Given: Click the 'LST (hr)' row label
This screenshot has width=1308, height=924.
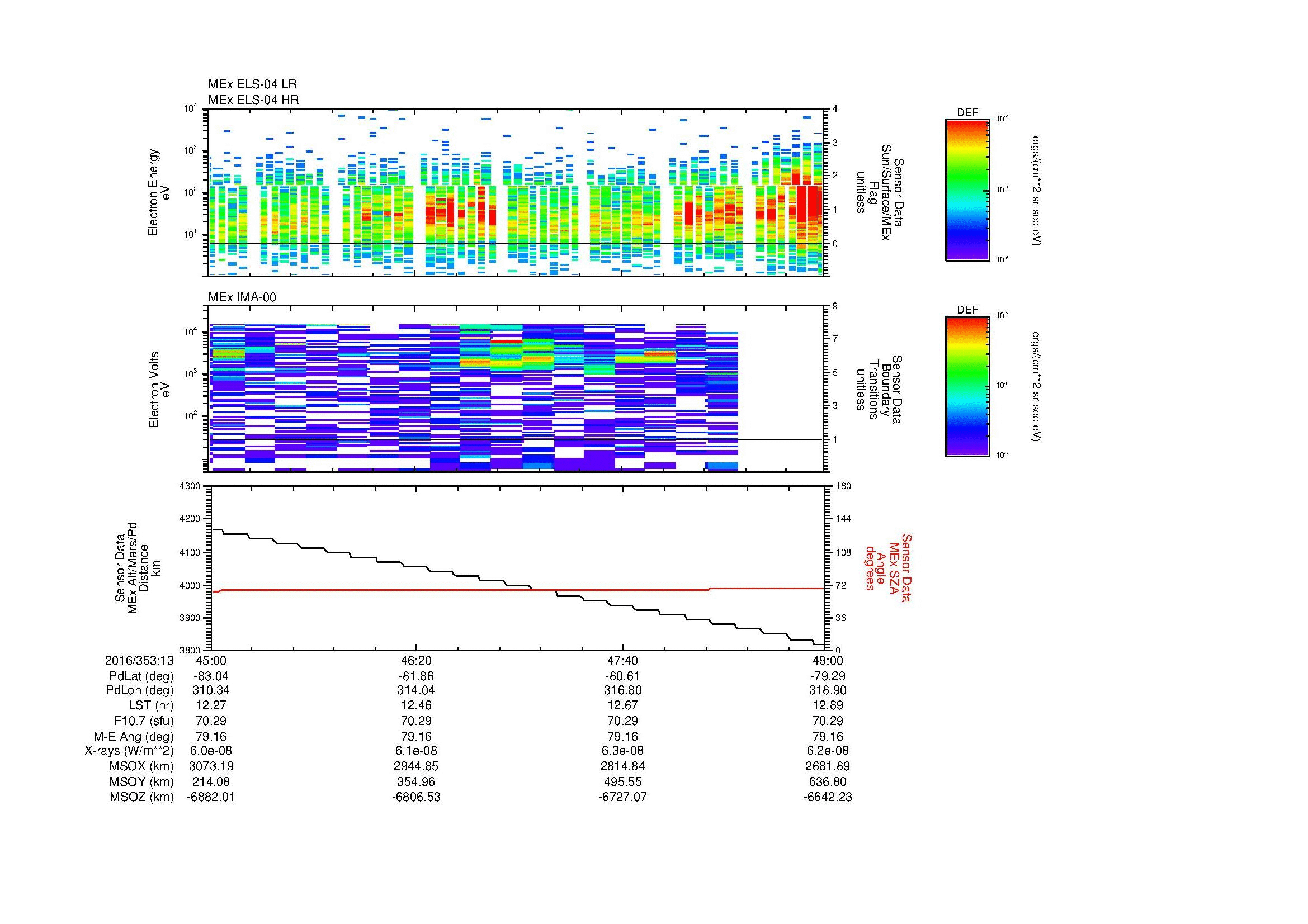Looking at the screenshot, I should coord(151,705).
